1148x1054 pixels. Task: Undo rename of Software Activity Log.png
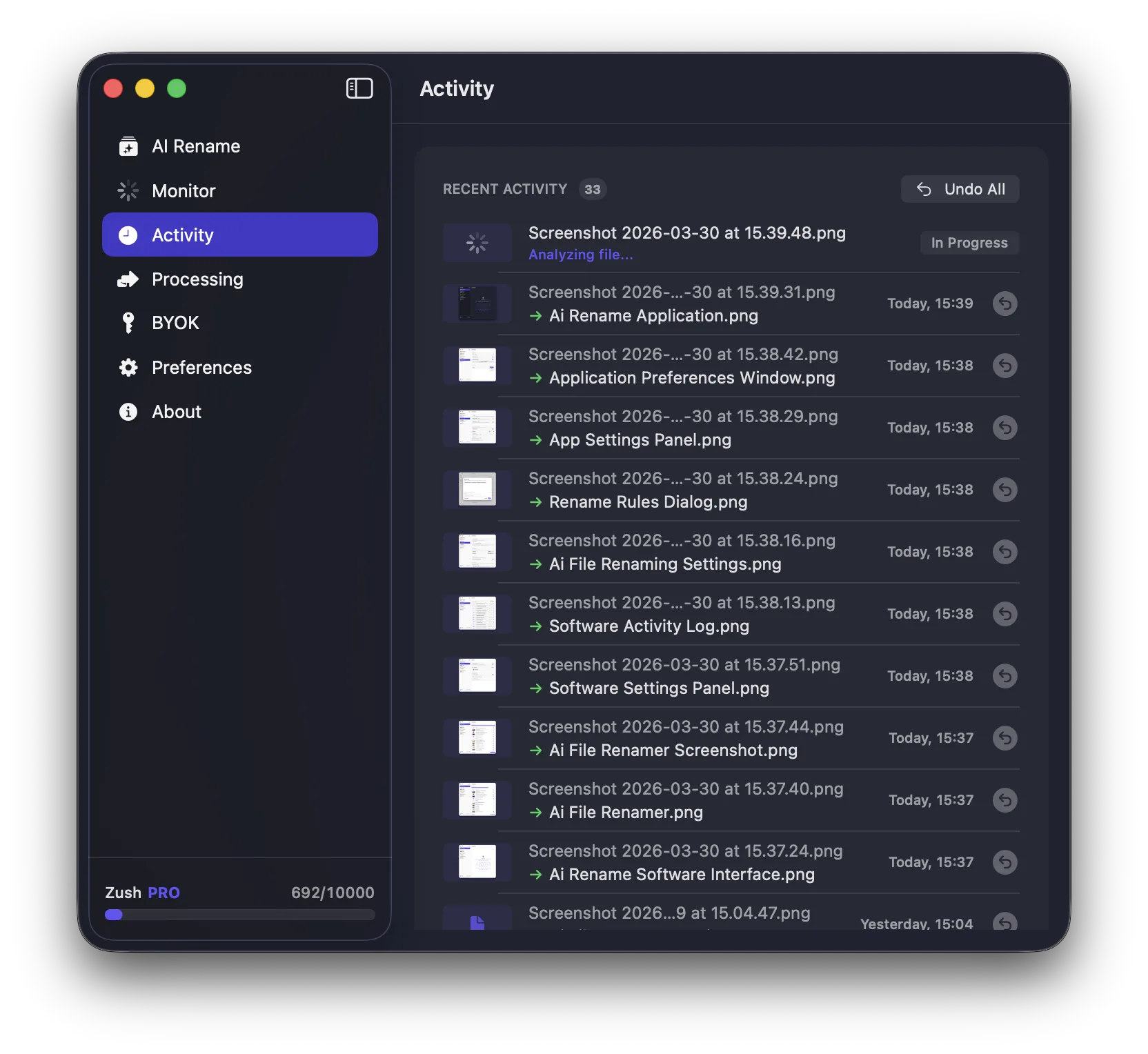pyautogui.click(x=1005, y=614)
